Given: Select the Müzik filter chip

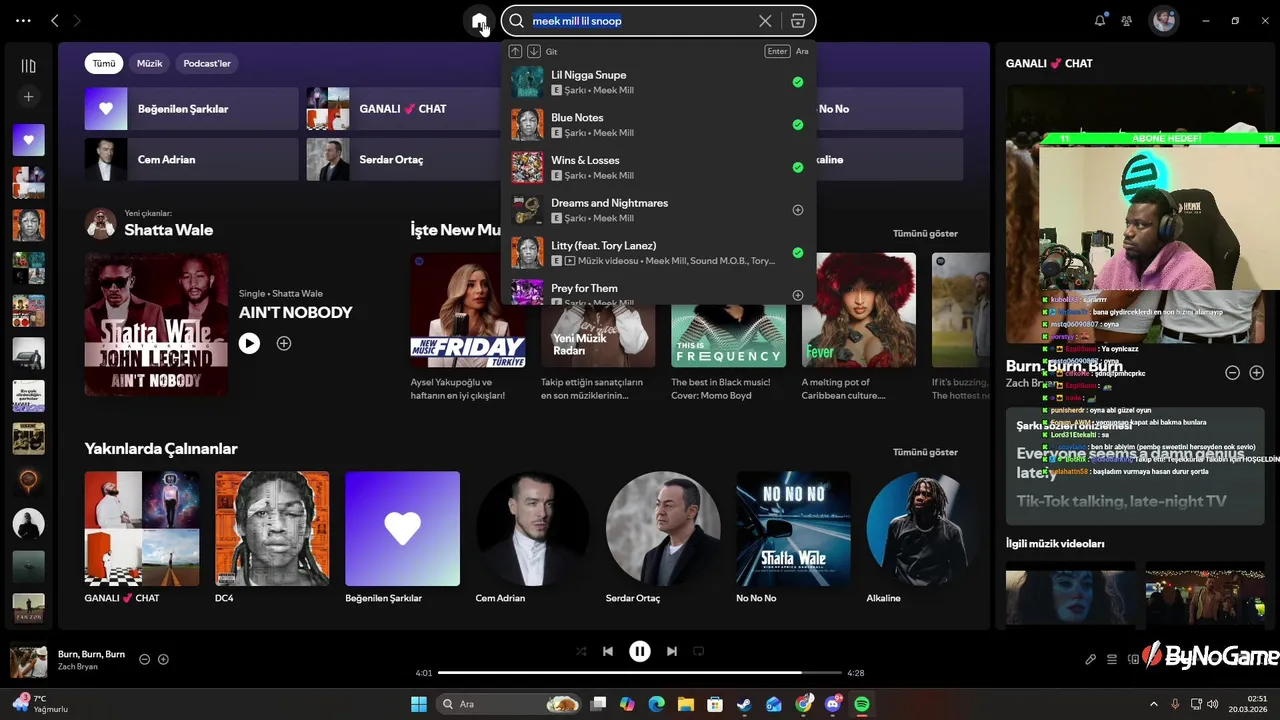Looking at the screenshot, I should tap(149, 63).
